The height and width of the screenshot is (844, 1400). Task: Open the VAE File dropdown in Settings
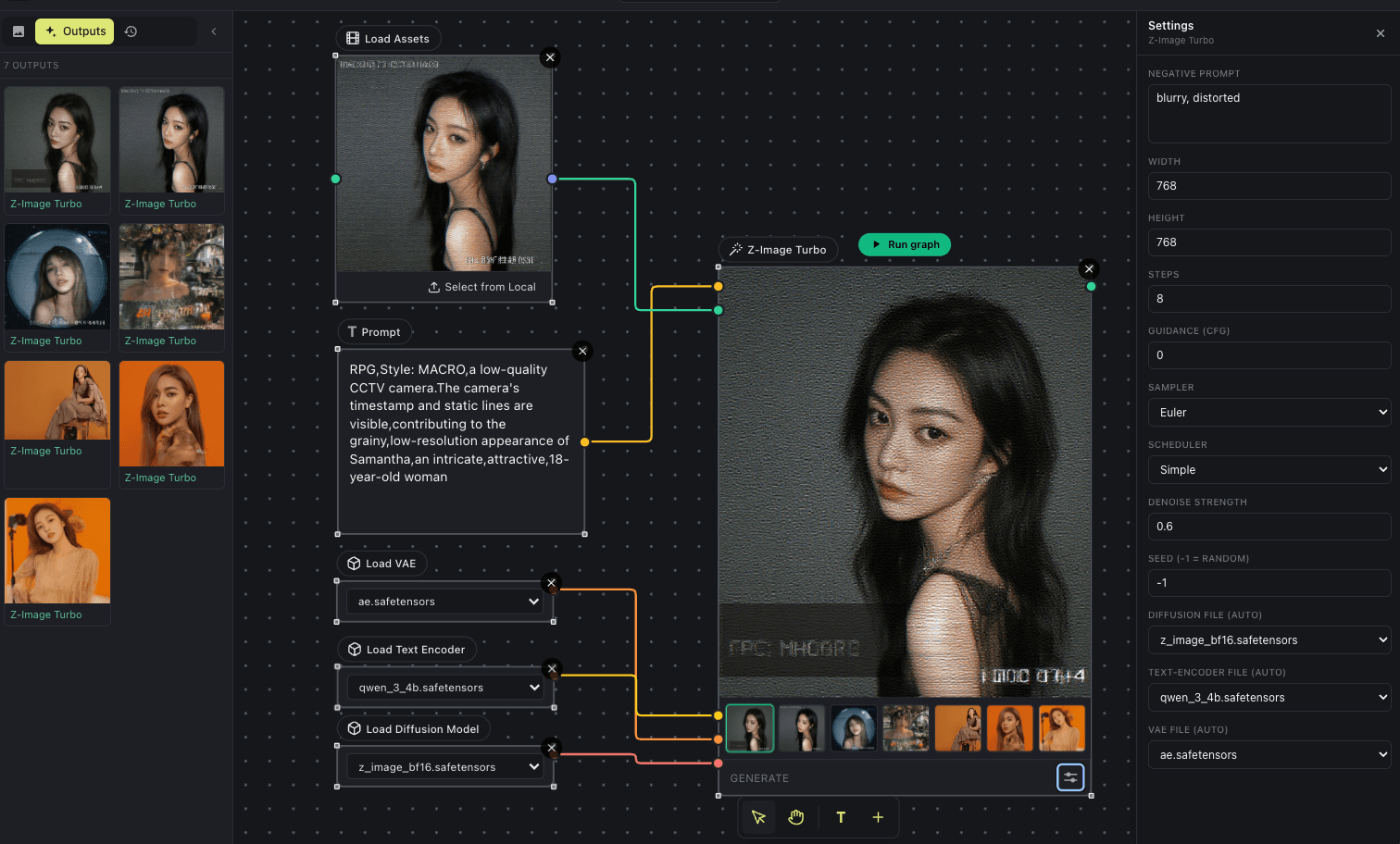pyautogui.click(x=1269, y=755)
